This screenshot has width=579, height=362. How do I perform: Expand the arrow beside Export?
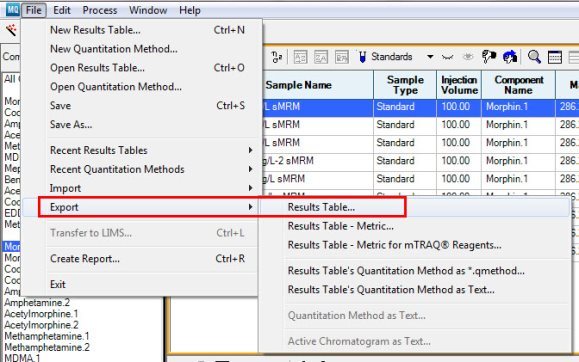(251, 207)
